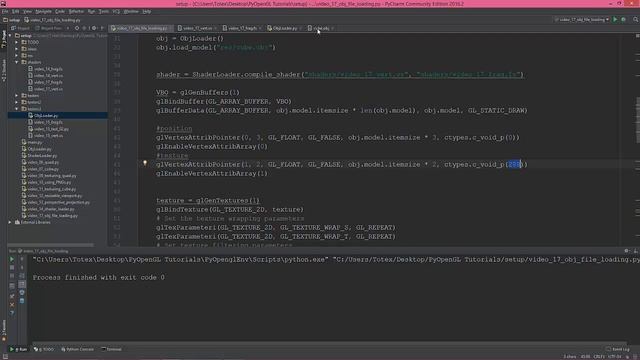Viewport: 640px width, 360px height.
Task: Run the configuration with the top-right green arrow
Action: 615,20
